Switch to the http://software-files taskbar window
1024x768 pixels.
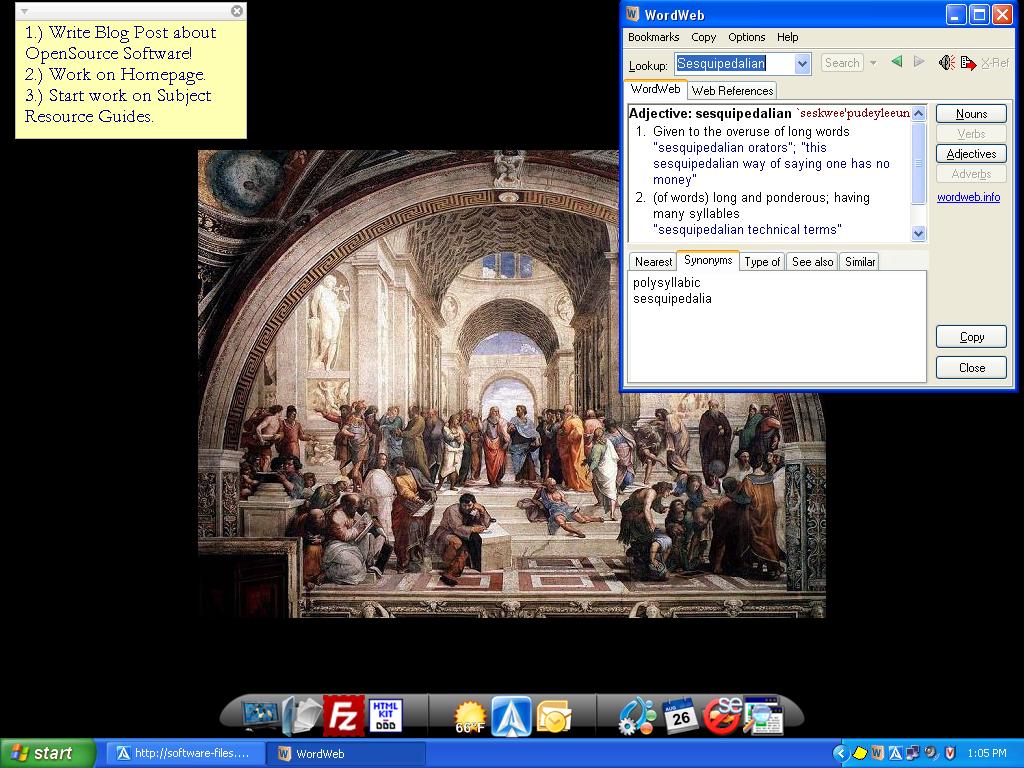tap(184, 754)
